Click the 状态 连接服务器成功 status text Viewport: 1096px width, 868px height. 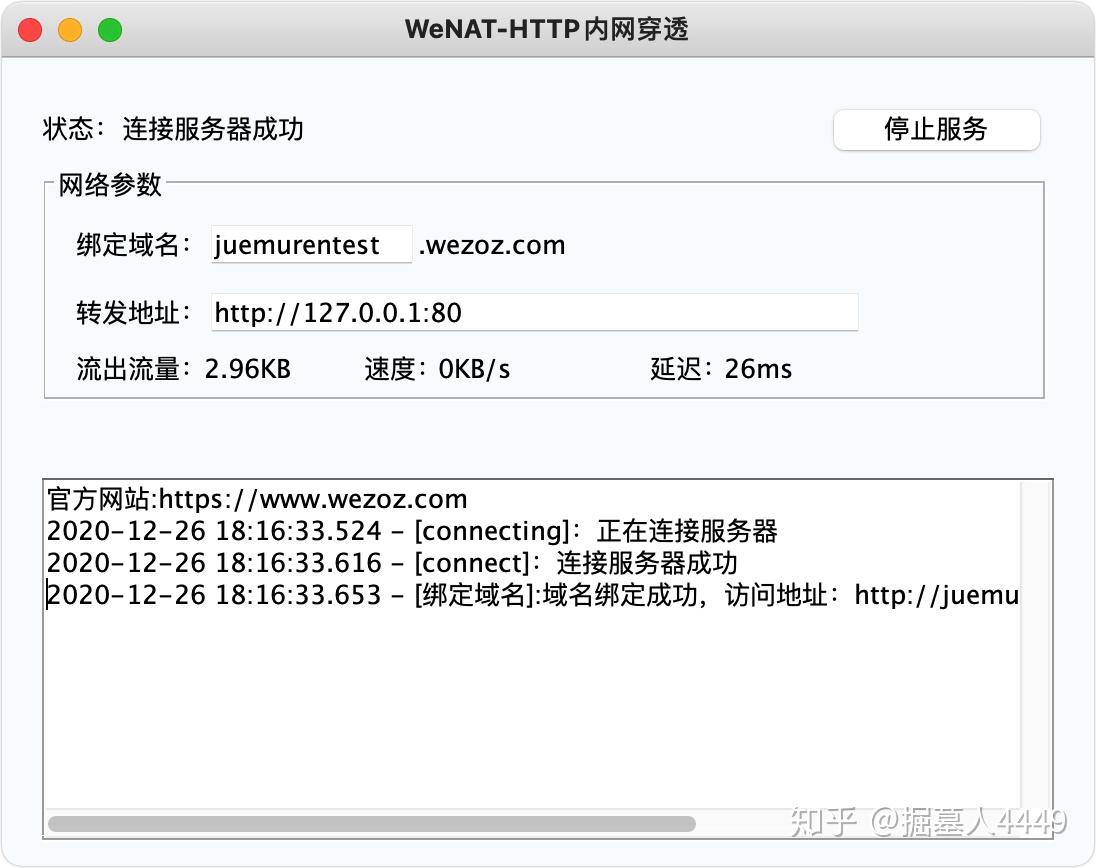(x=173, y=129)
